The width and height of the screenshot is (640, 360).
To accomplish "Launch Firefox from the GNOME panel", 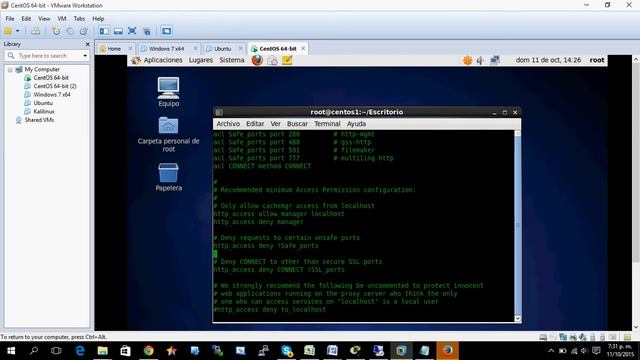I will (x=257, y=60).
